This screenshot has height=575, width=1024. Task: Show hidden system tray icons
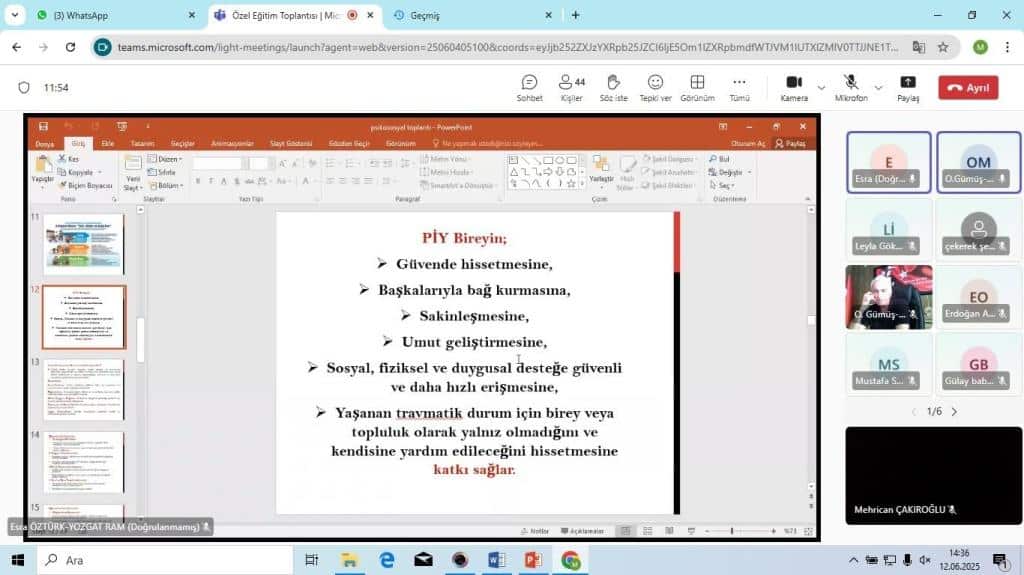pos(853,560)
